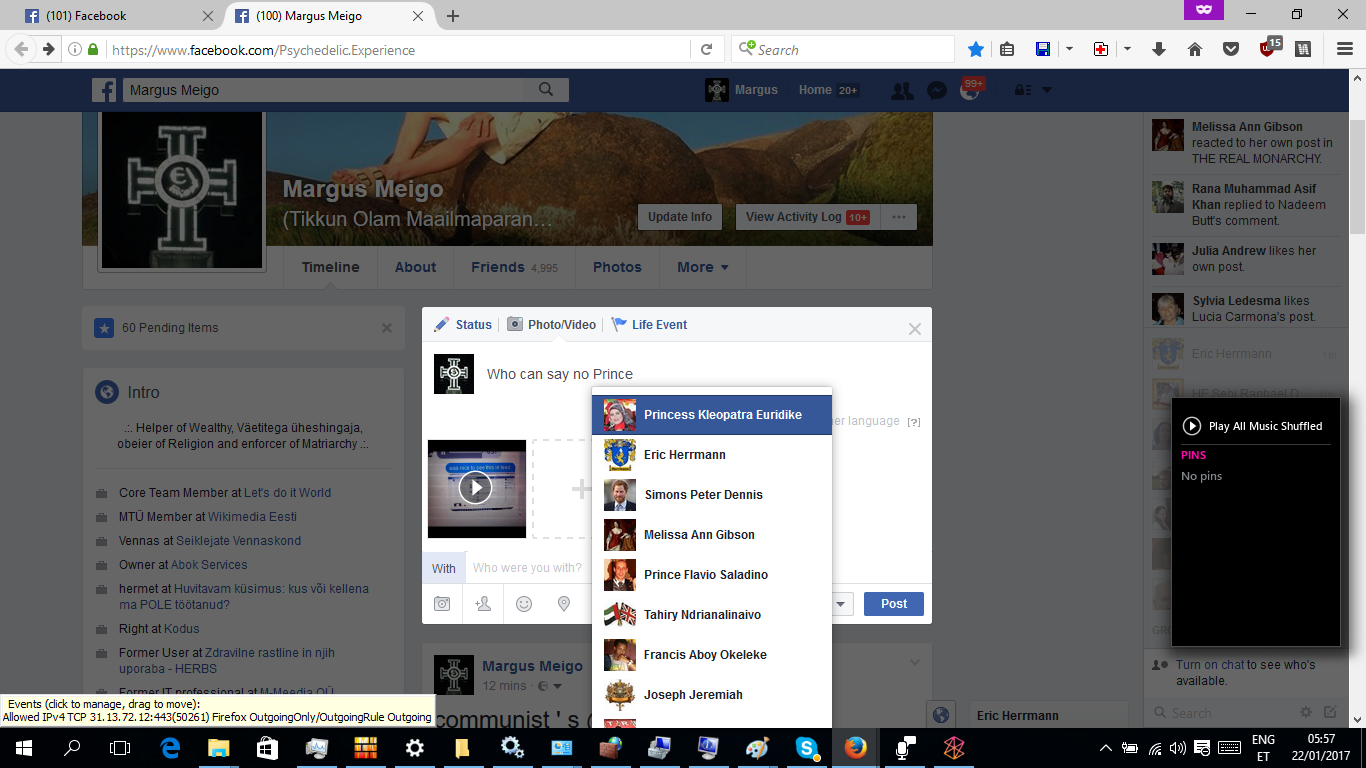
Task: Open Facebook account menu dropdown arrow
Action: 1047,90
